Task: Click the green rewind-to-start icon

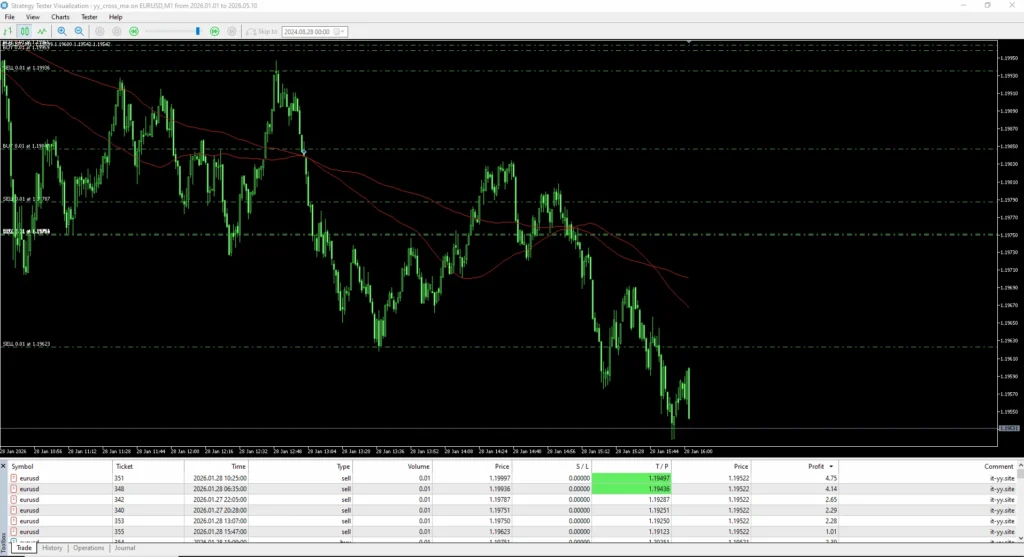Action: pyautogui.click(x=134, y=31)
